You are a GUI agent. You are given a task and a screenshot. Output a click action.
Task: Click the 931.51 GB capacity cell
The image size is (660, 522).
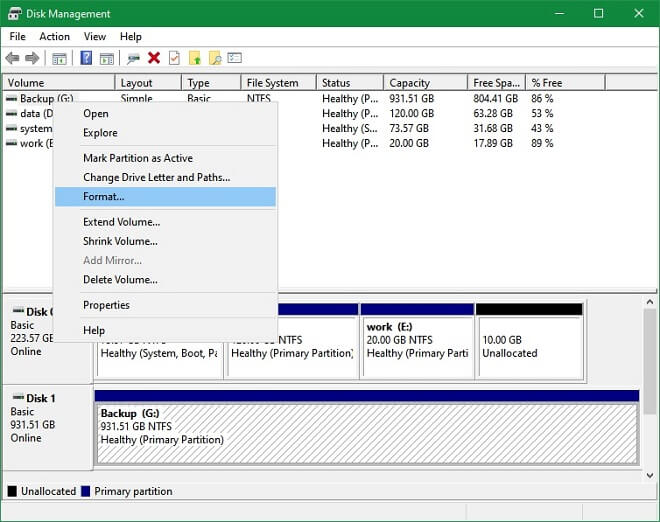(x=411, y=99)
